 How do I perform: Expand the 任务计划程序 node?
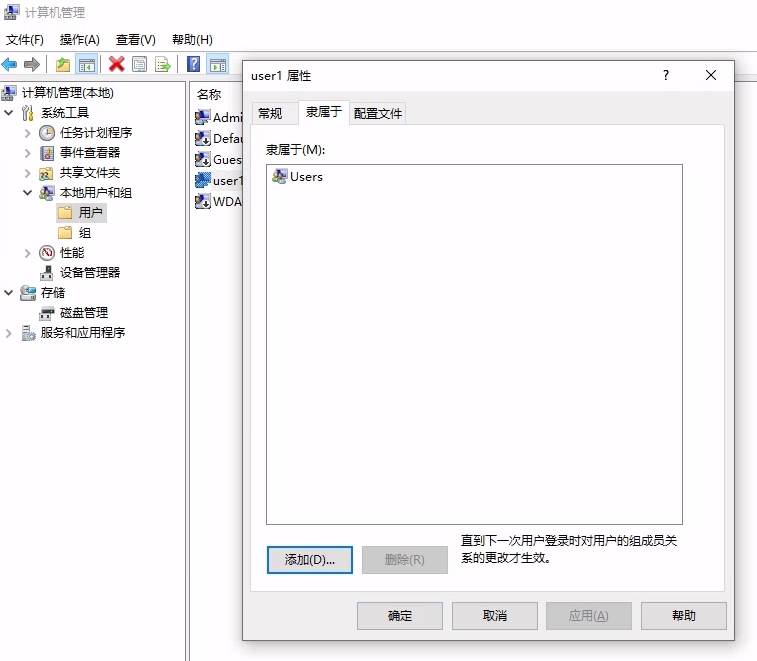tap(28, 132)
